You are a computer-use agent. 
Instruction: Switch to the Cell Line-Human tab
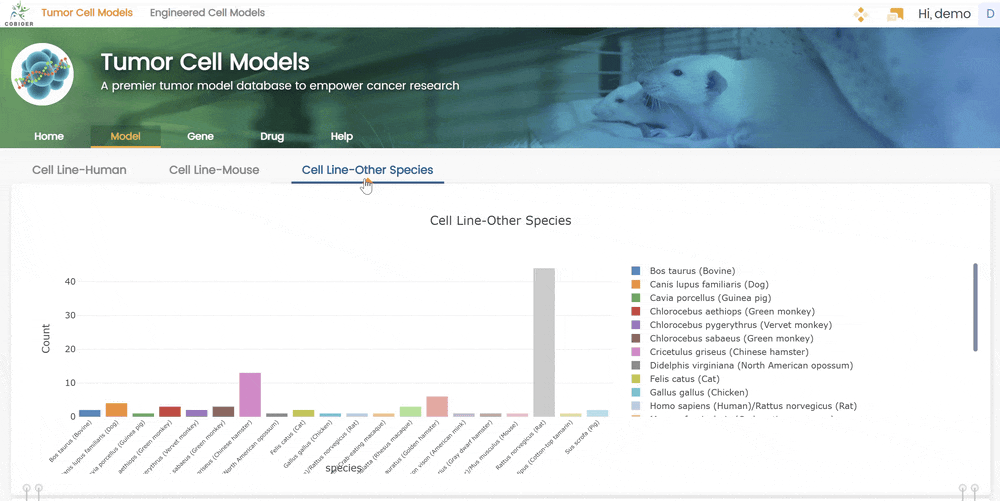pos(79,170)
